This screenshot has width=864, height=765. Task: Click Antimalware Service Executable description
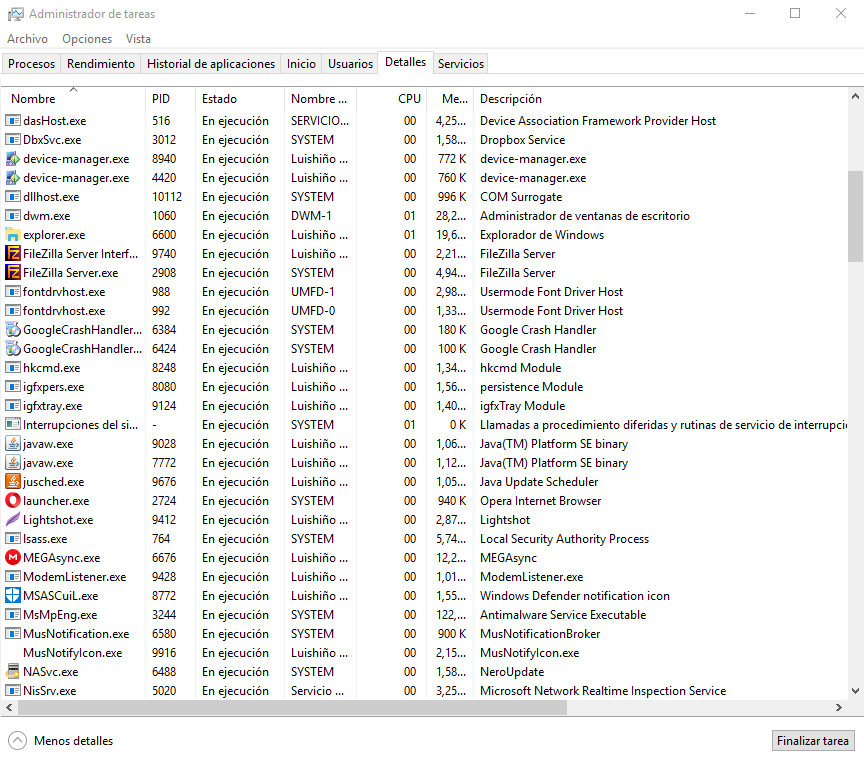click(x=563, y=615)
